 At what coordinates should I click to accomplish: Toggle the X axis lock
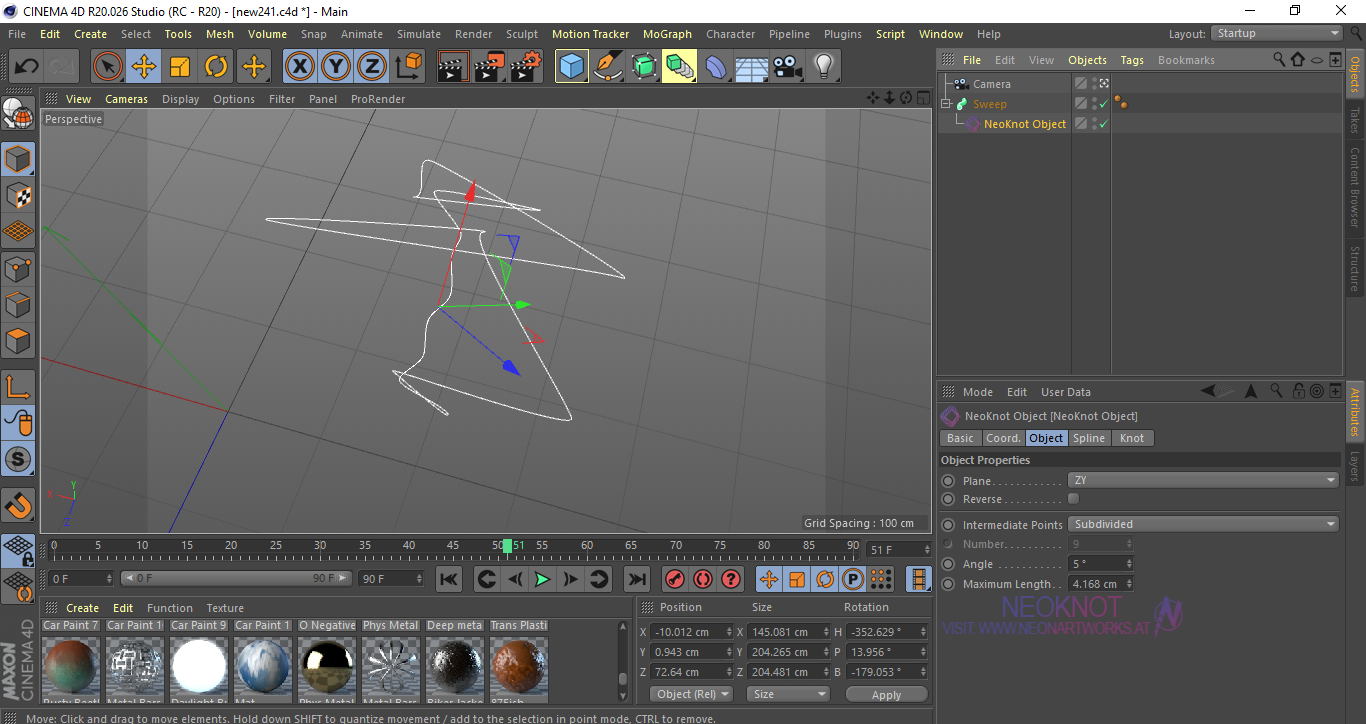299,67
